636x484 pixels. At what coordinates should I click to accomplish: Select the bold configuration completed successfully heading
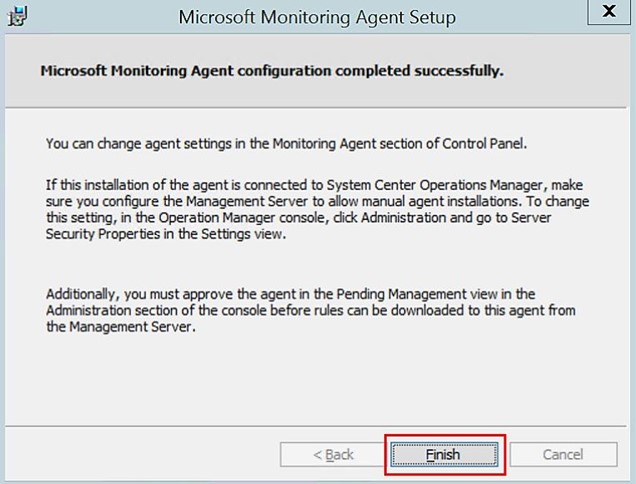pos(272,71)
